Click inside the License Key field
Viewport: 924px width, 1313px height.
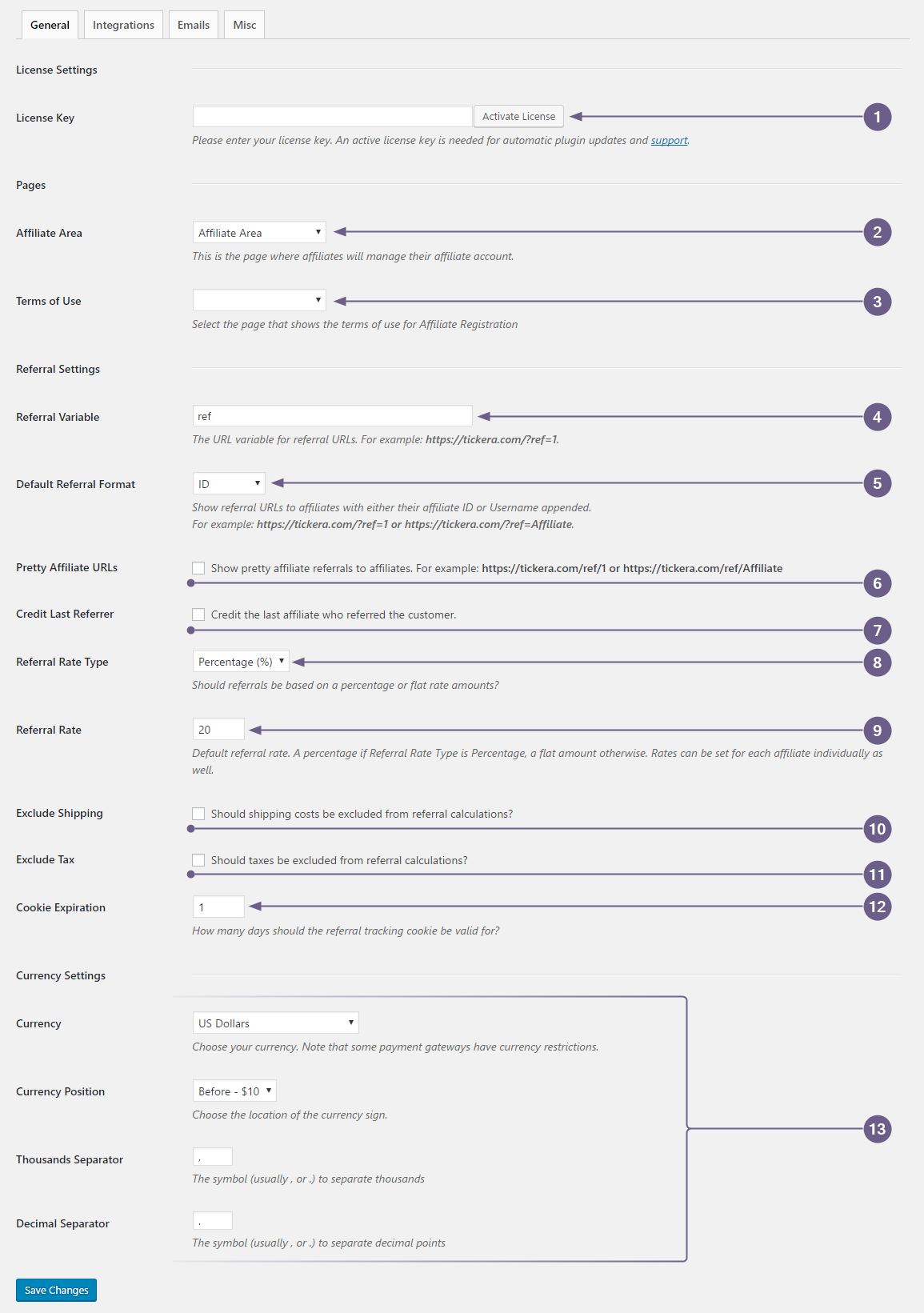tap(331, 115)
